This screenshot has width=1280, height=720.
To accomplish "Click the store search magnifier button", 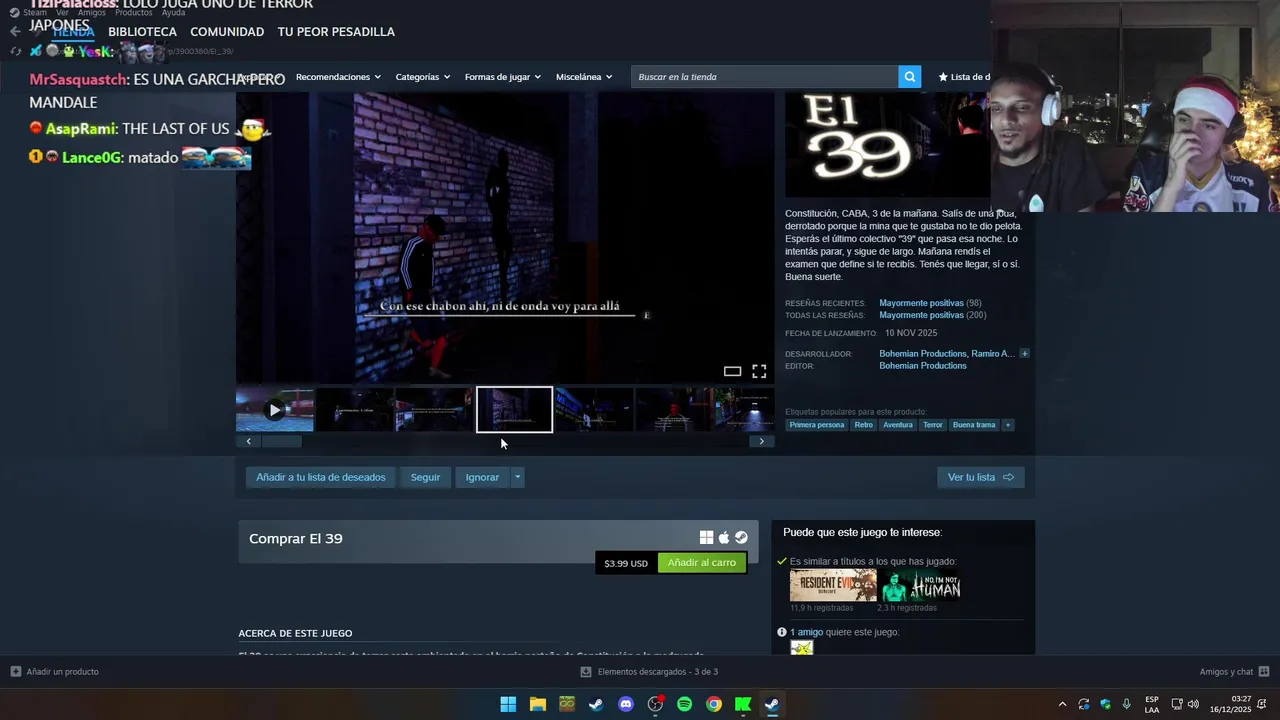I will [x=909, y=77].
